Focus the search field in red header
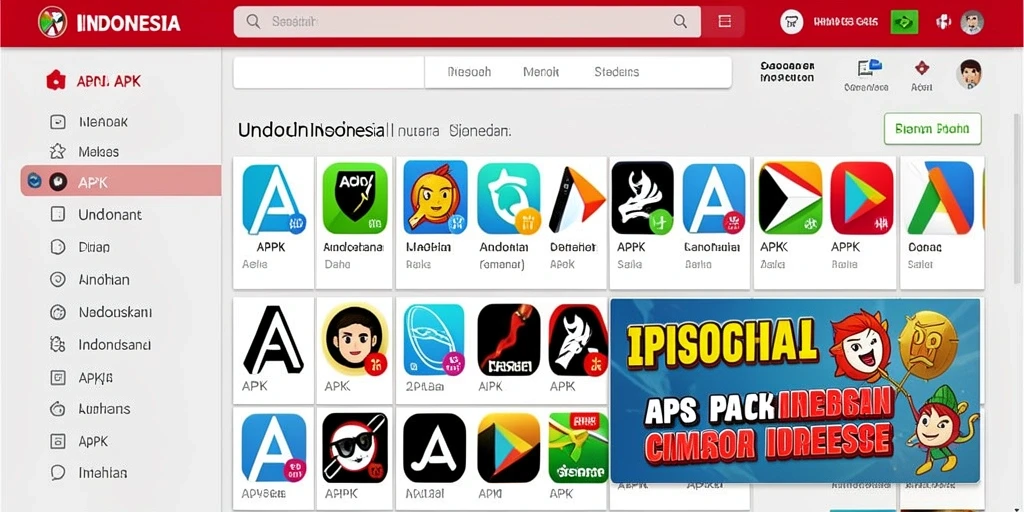This screenshot has width=1024, height=512. (x=467, y=22)
